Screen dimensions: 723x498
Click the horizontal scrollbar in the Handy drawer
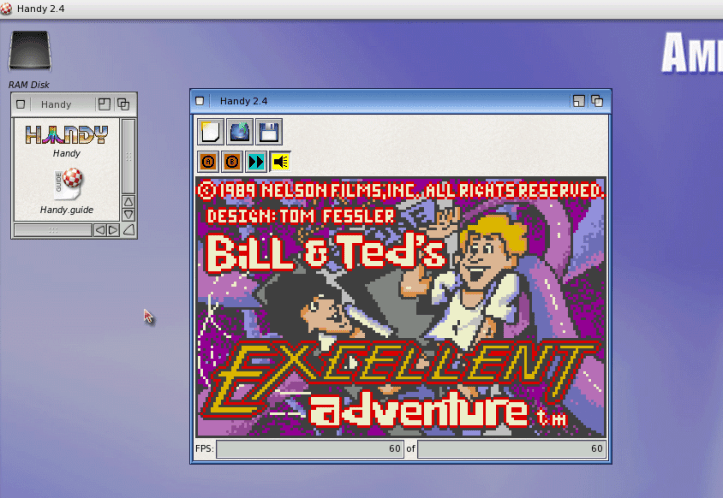point(52,230)
